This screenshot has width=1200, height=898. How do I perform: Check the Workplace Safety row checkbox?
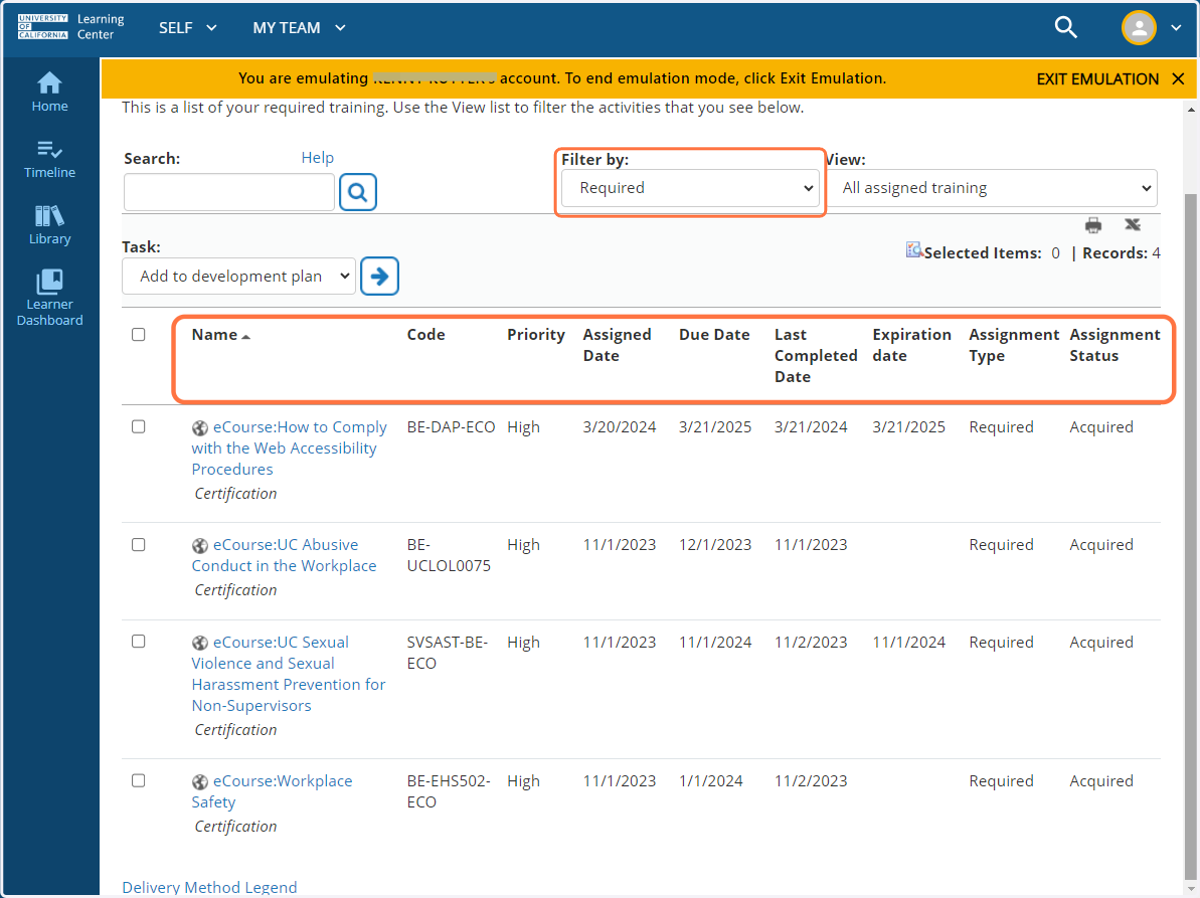pyautogui.click(x=138, y=781)
